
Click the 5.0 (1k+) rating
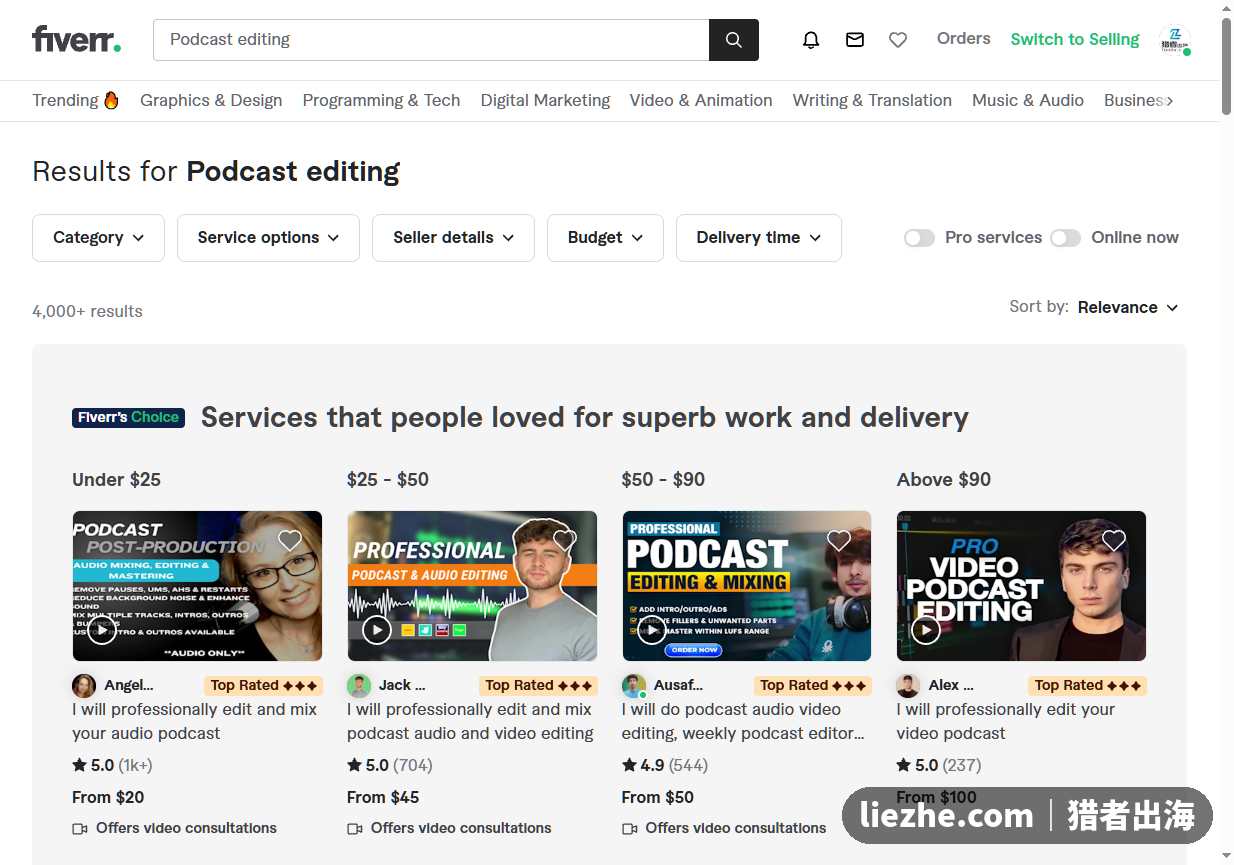click(112, 766)
